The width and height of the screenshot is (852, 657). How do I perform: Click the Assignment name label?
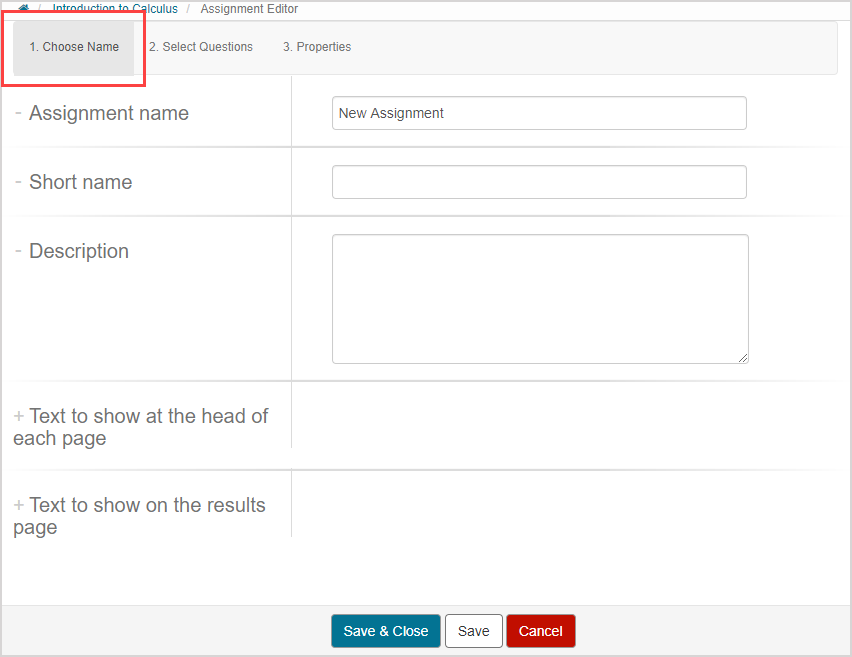tap(108, 113)
